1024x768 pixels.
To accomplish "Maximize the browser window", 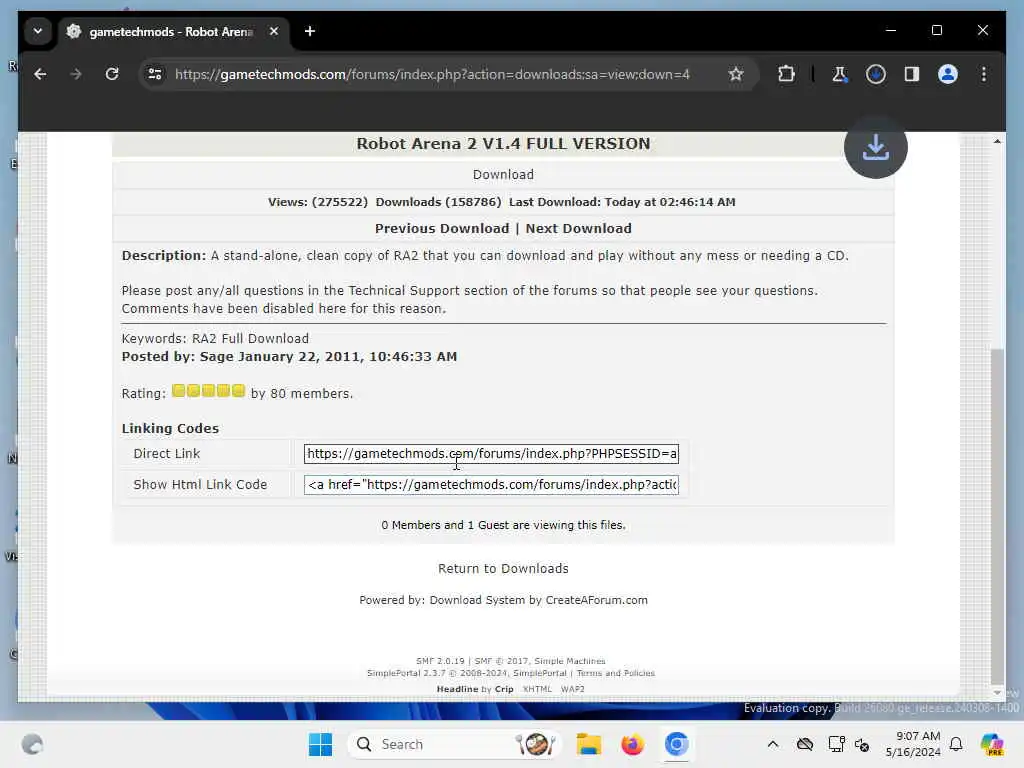I will (x=936, y=30).
